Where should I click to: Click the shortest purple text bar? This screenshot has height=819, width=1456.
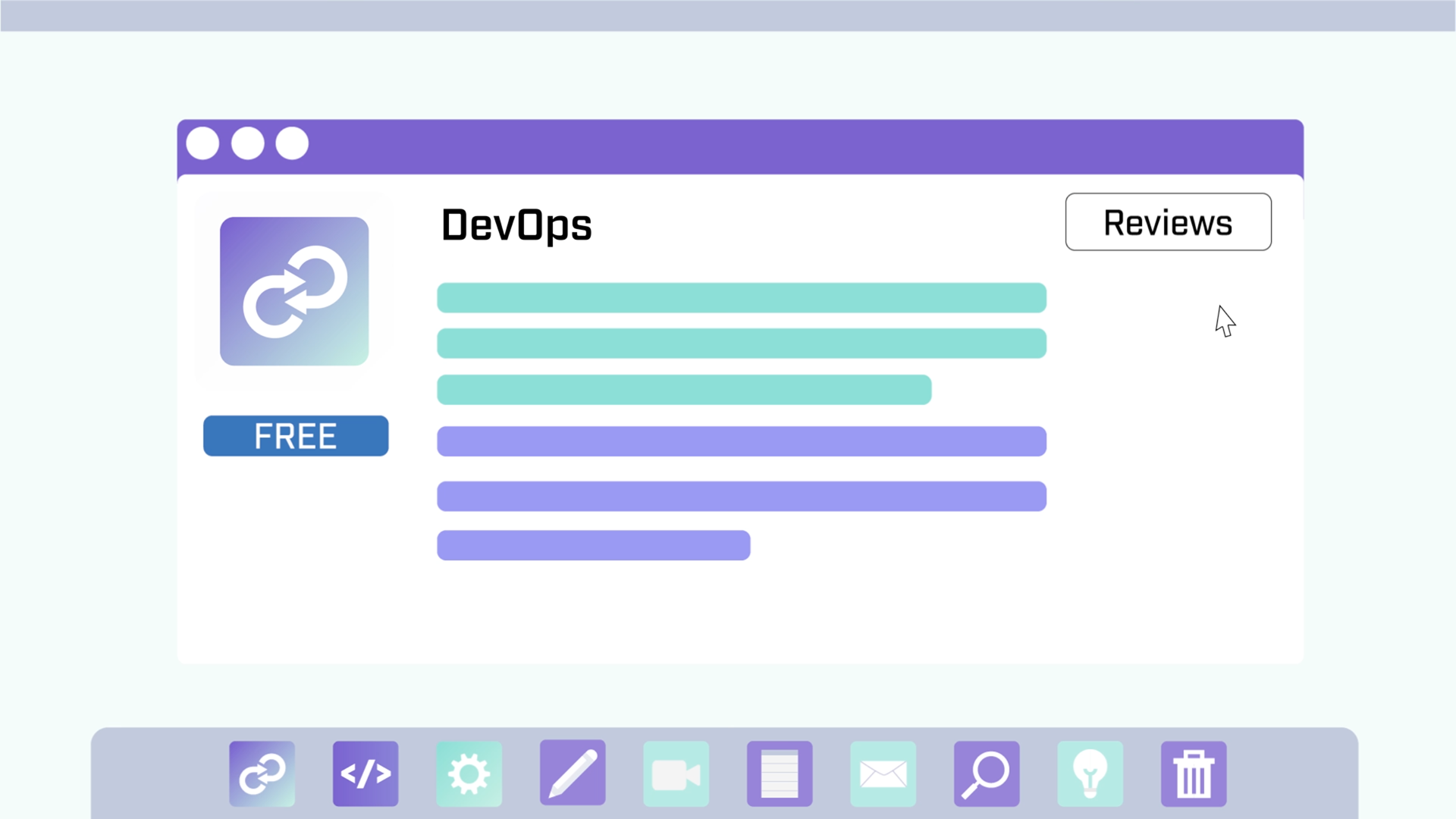pos(593,545)
